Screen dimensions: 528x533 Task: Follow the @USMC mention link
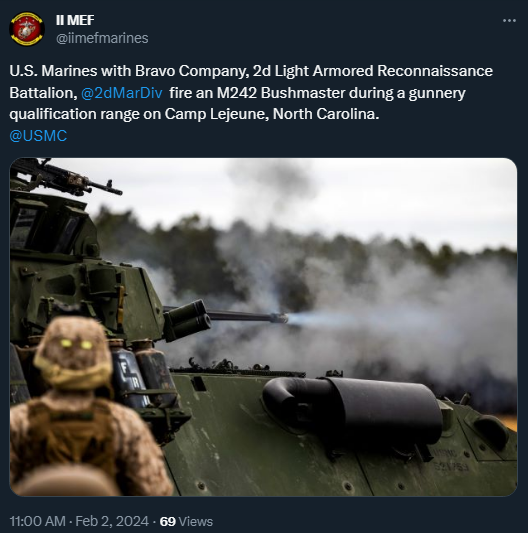pyautogui.click(x=38, y=136)
